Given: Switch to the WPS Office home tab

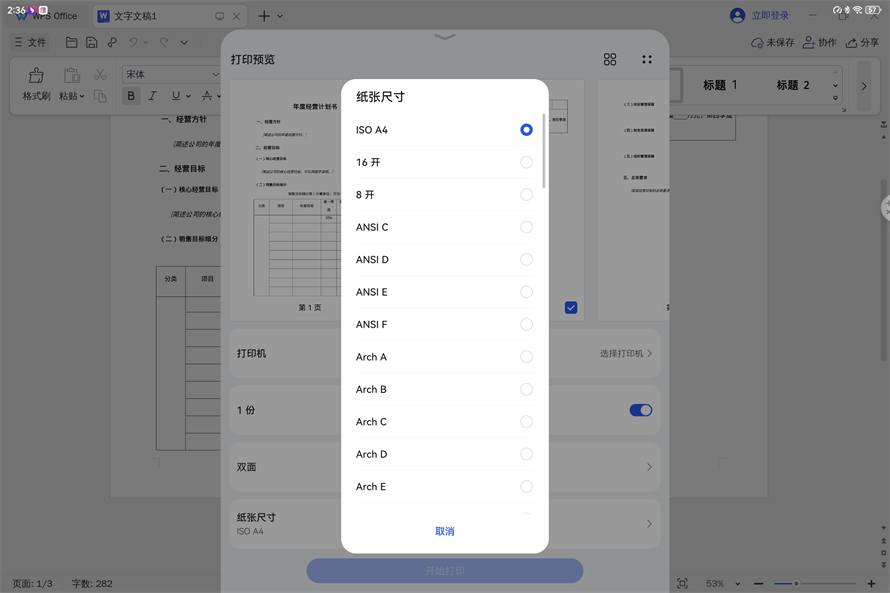Looking at the screenshot, I should click(47, 16).
